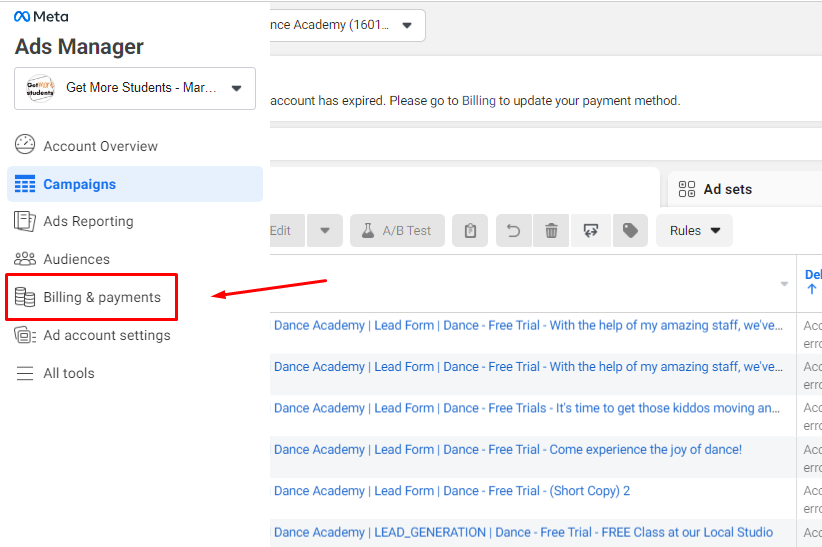Follow the Billing link in the expired notice
This screenshot has width=822, height=547.
click(x=478, y=100)
